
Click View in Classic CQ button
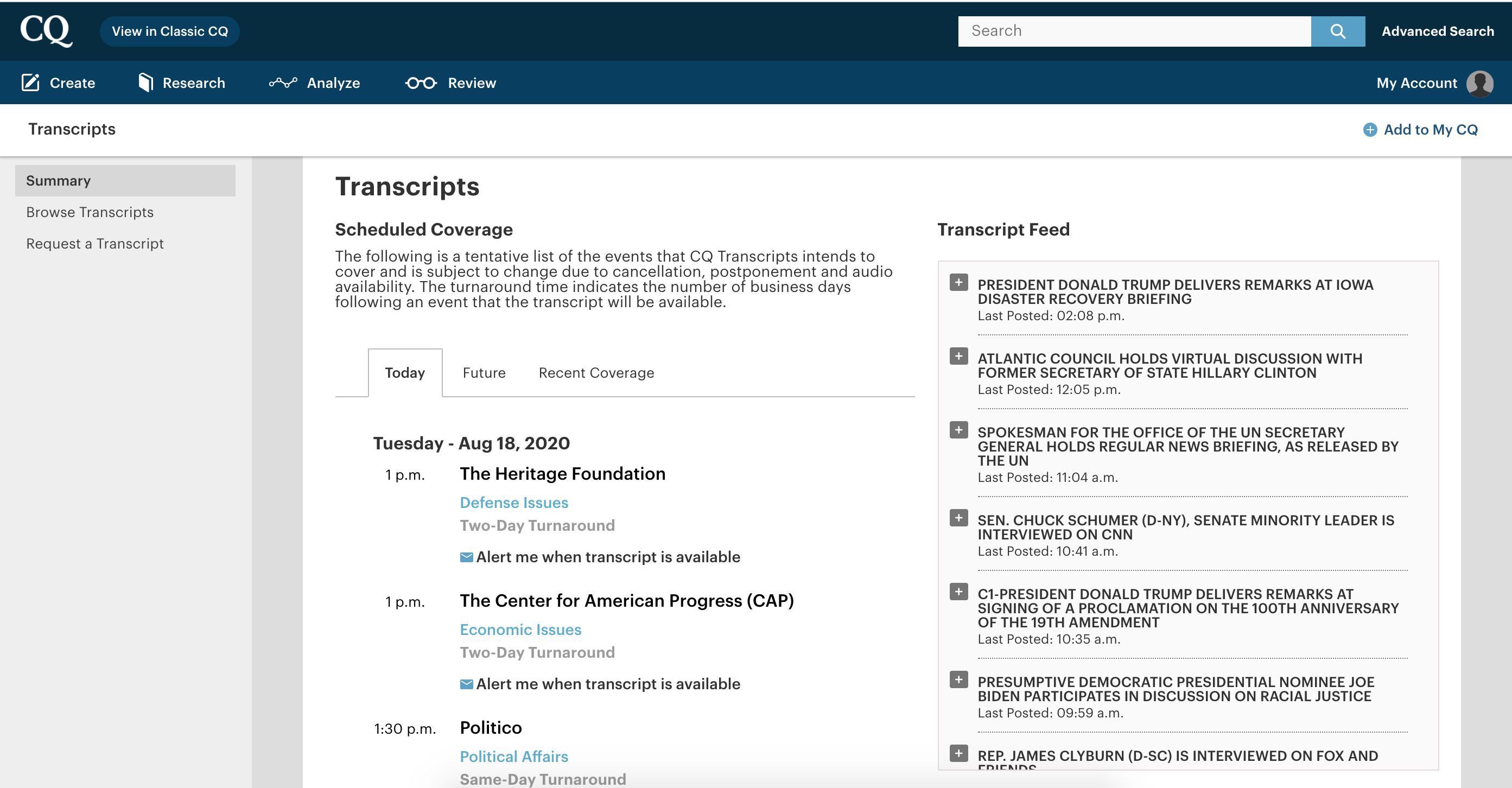(x=170, y=31)
